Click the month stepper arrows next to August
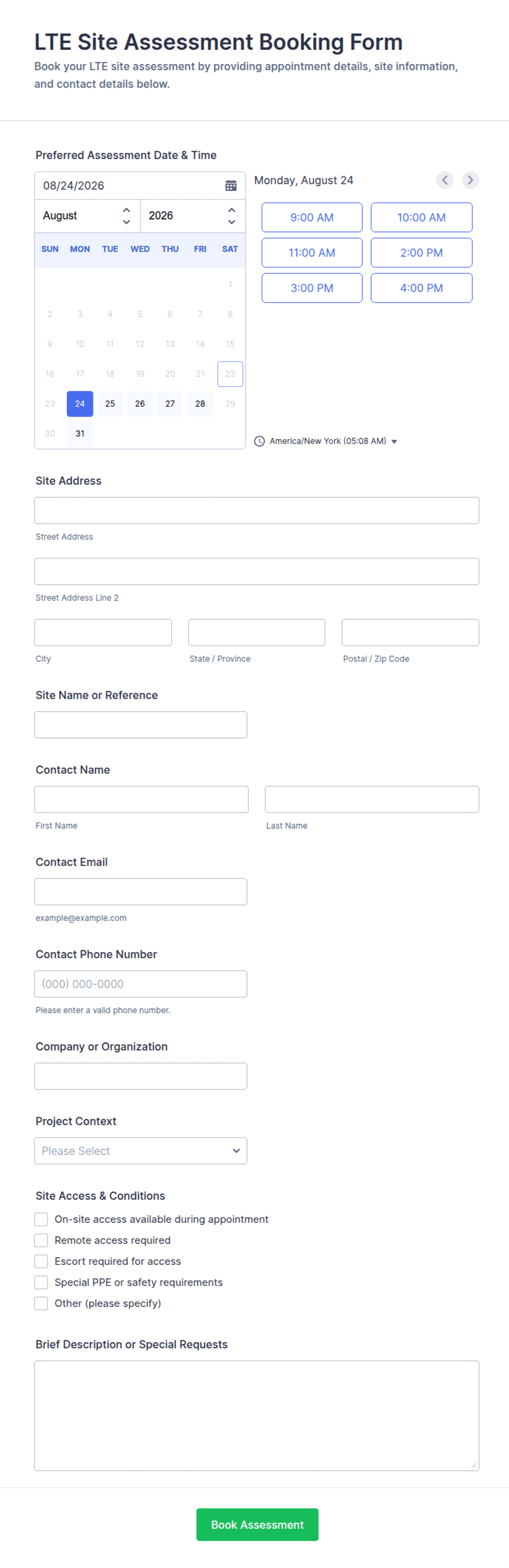Screen dimensions: 509x1568 point(126,216)
